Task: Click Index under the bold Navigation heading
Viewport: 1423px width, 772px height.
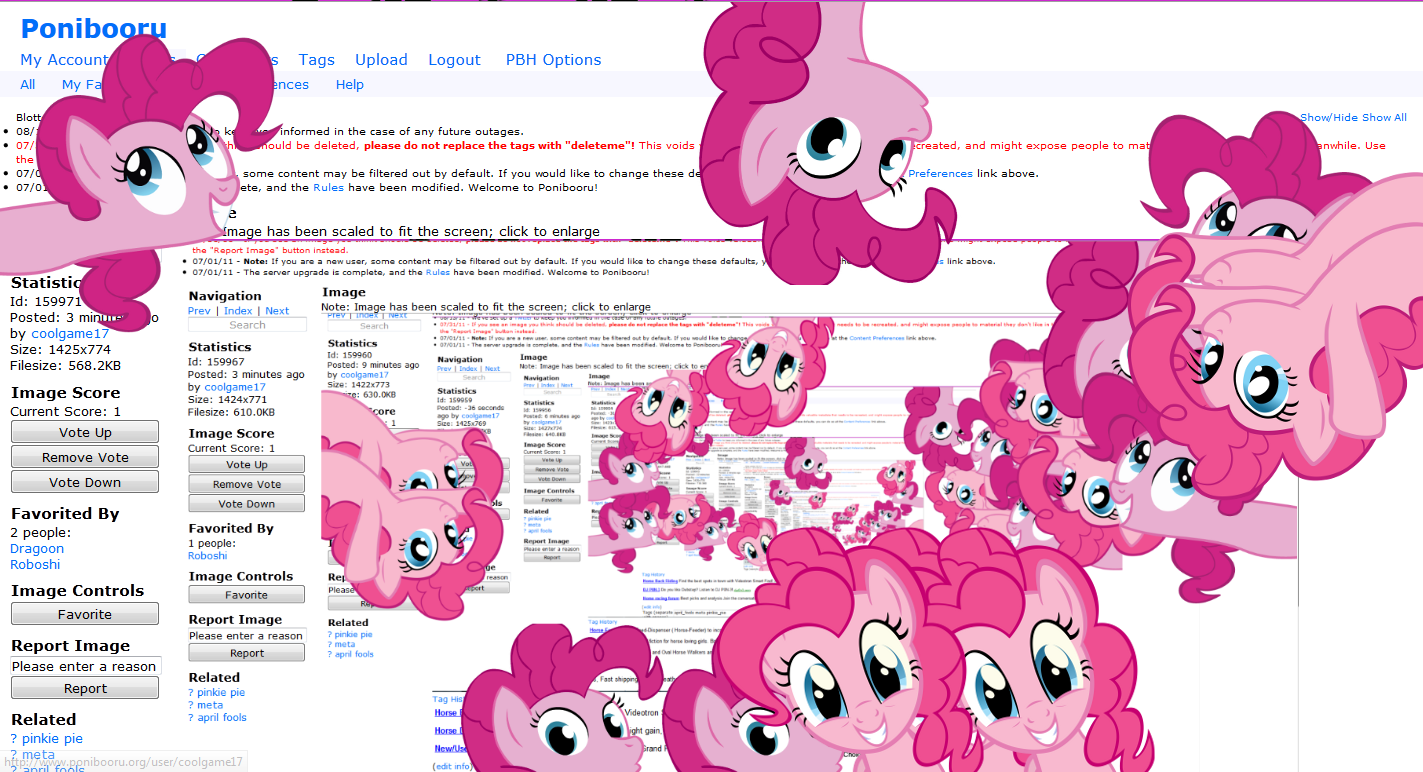Action: pyautogui.click(x=238, y=311)
